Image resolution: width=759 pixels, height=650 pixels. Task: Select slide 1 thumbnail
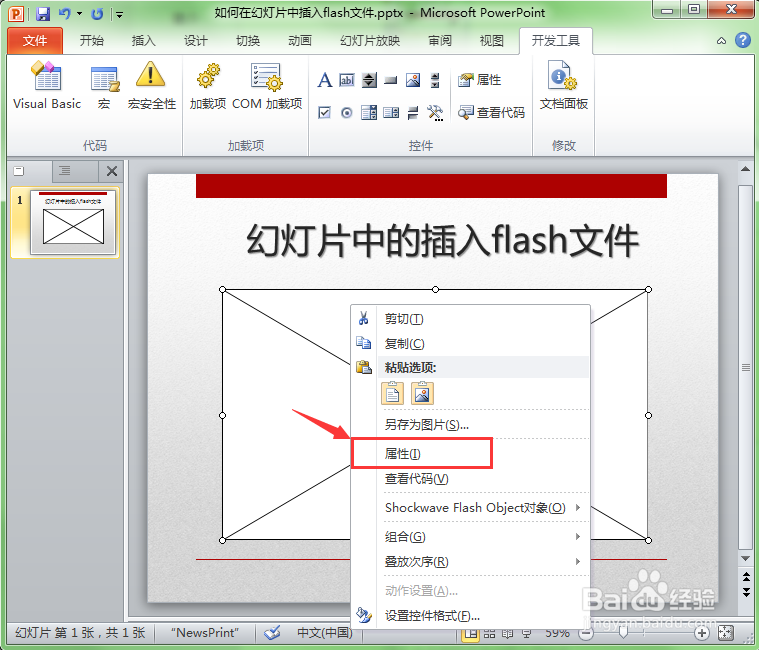[73, 222]
